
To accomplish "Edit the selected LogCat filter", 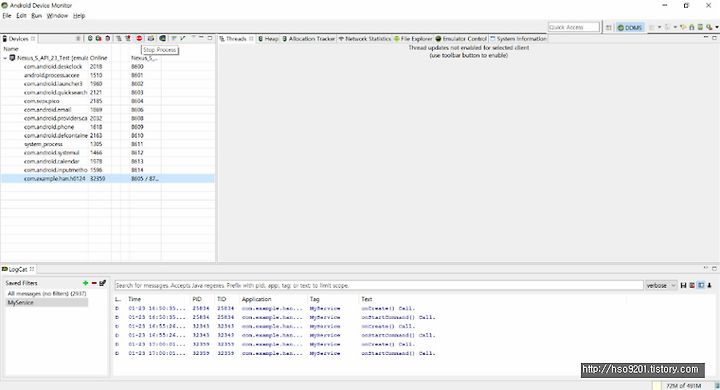I will coord(102,283).
